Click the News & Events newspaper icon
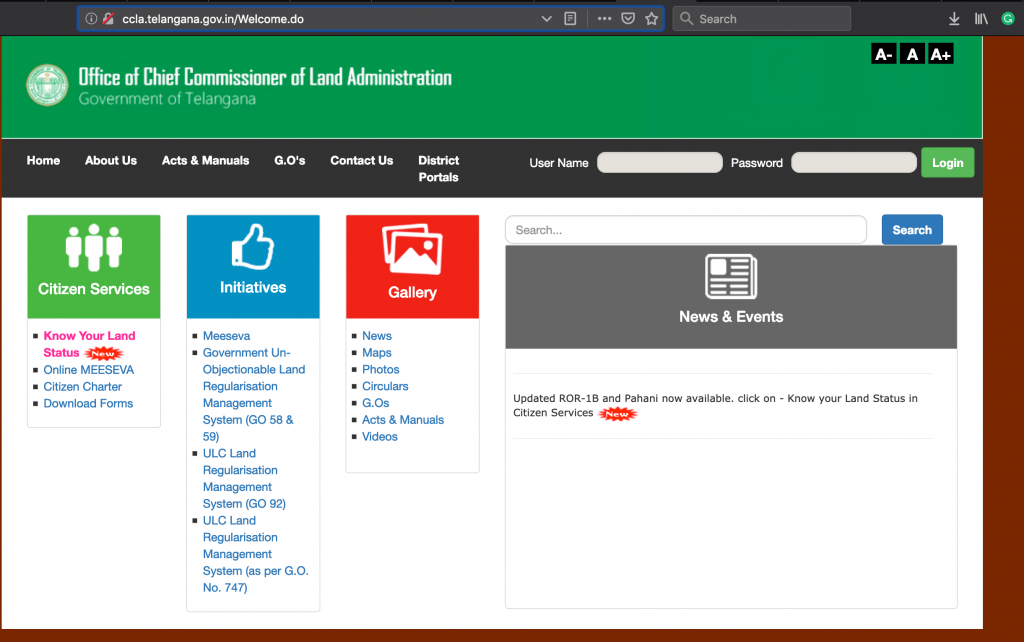1024x642 pixels. click(731, 276)
